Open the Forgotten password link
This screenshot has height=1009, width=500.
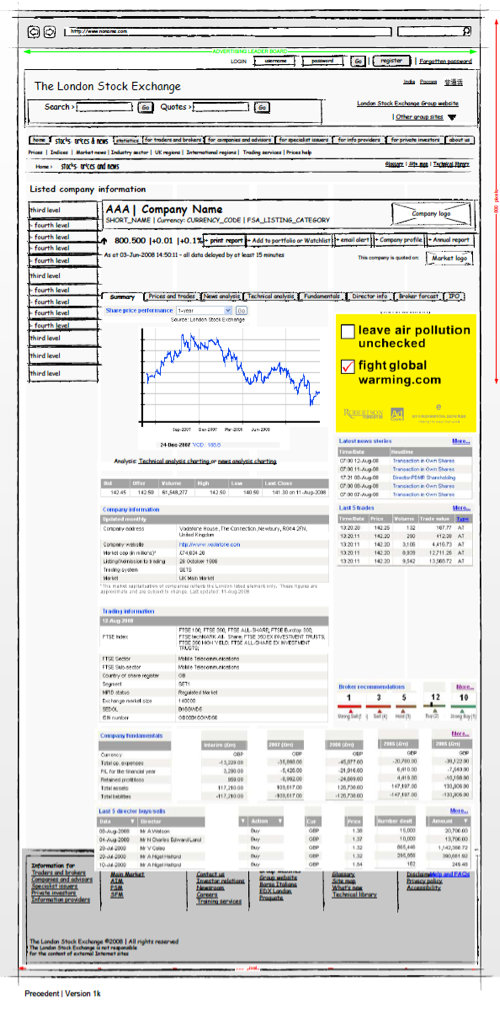[445, 62]
